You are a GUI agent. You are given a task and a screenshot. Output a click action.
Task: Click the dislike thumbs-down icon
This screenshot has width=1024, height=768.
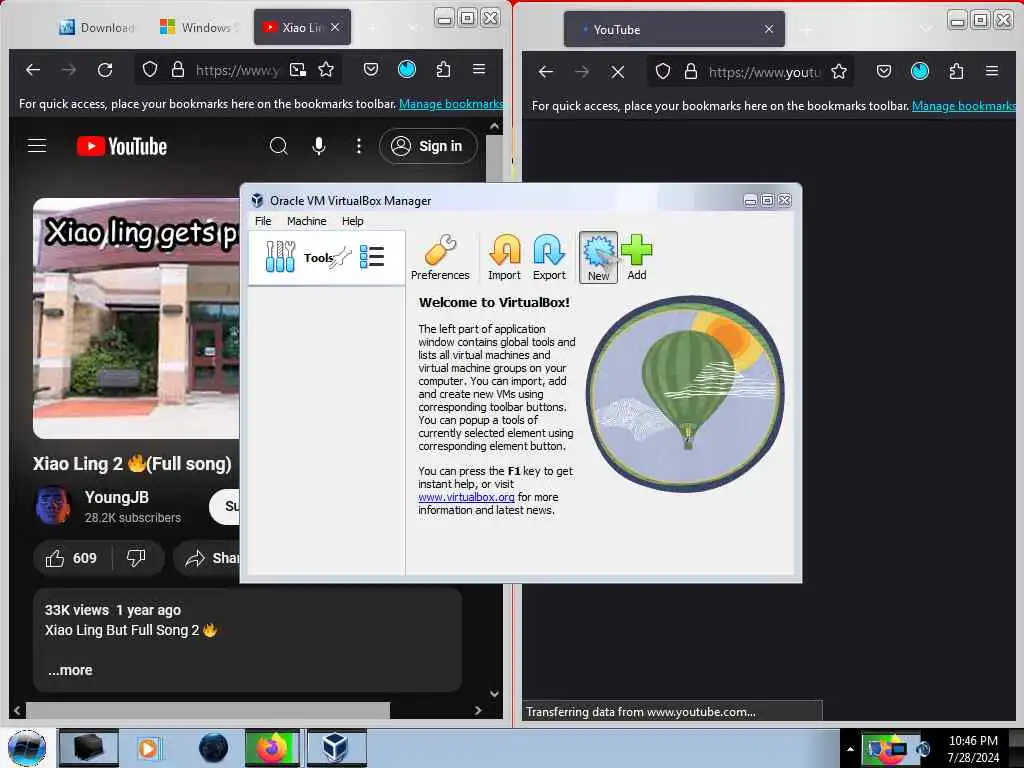(136, 558)
